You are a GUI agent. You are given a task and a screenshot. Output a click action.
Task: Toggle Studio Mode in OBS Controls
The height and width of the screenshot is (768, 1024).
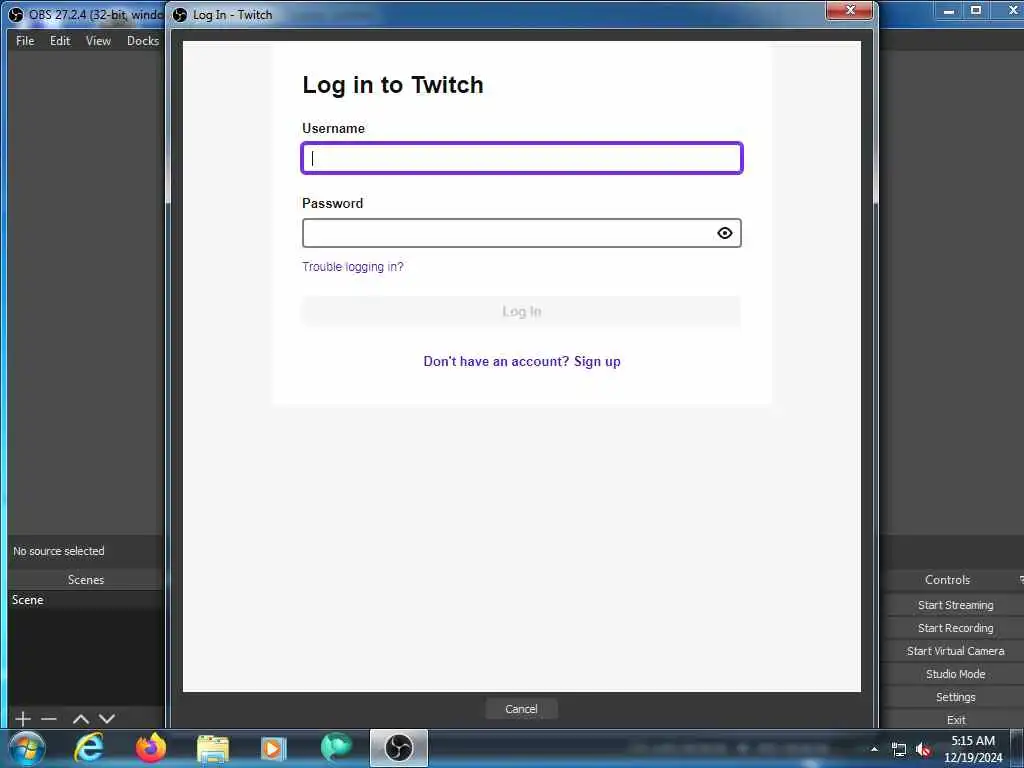pos(955,673)
